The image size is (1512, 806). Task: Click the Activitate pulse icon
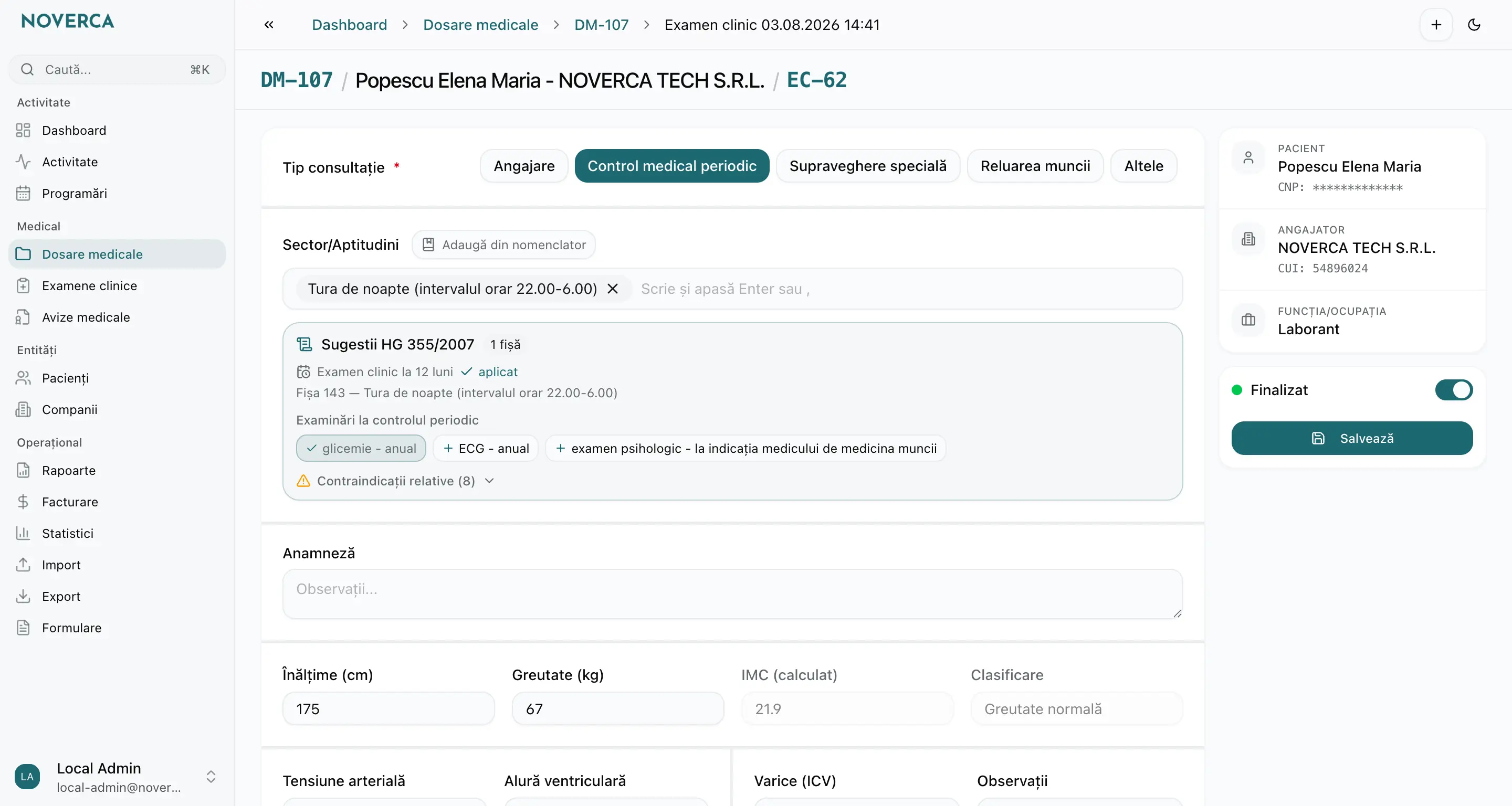tap(23, 161)
